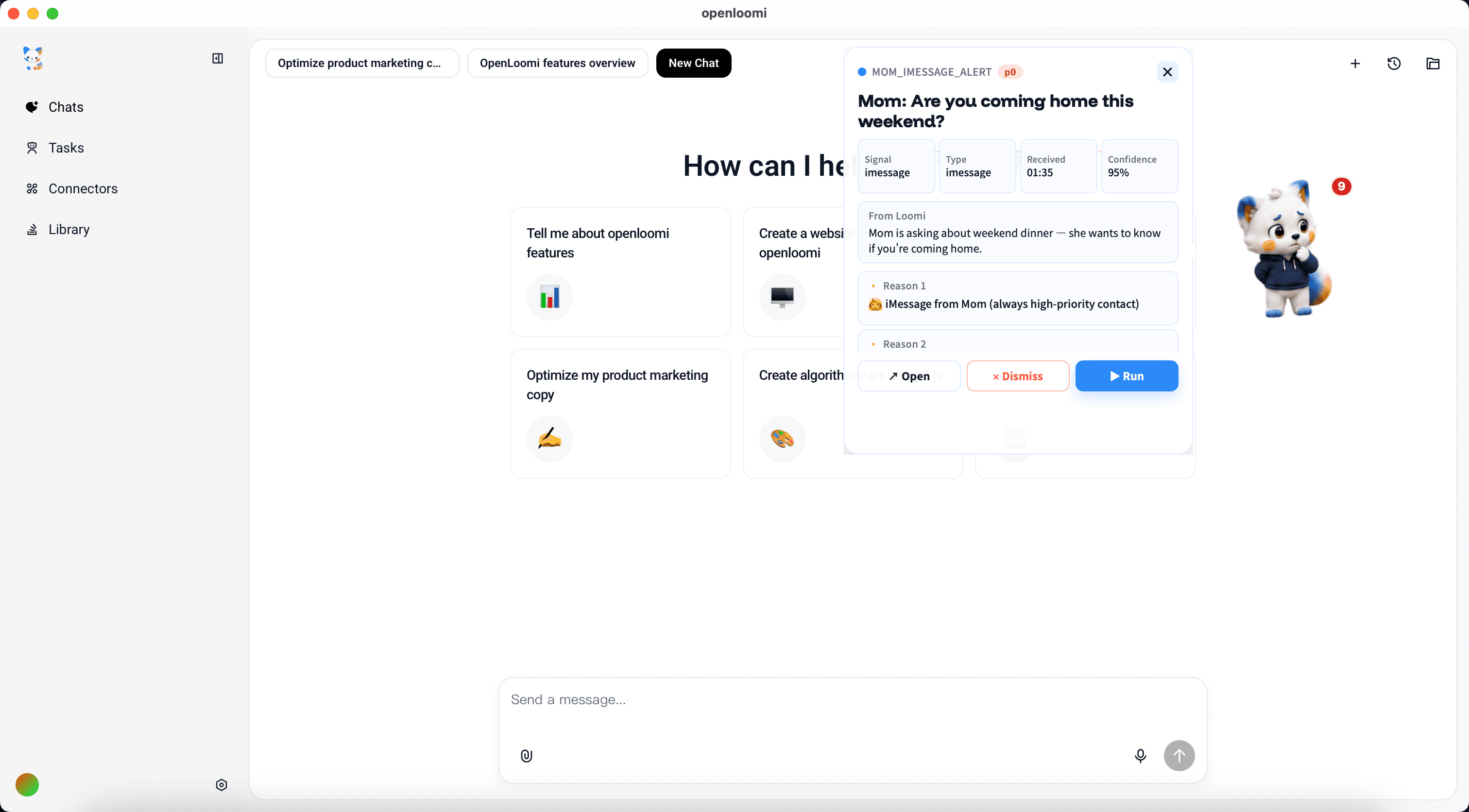Viewport: 1469px width, 812px height.
Task: Click the Chats heart icon
Action: point(32,107)
